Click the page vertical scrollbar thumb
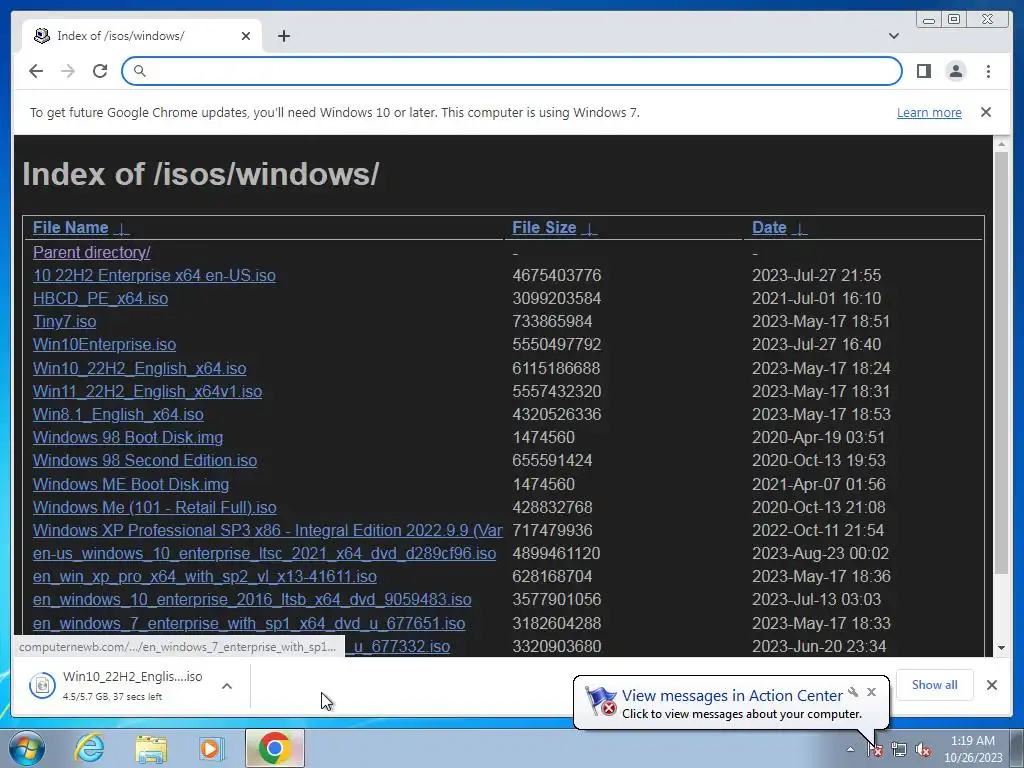 (x=1001, y=362)
